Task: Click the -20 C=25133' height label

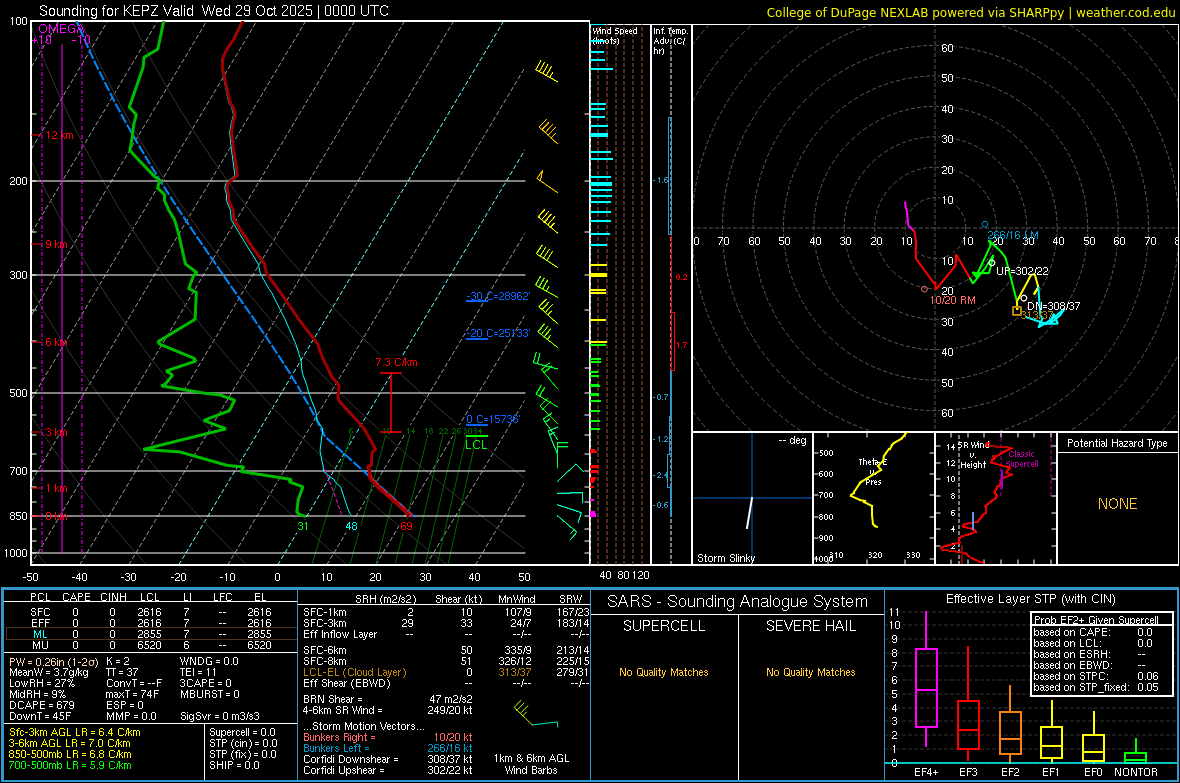Action: click(498, 333)
